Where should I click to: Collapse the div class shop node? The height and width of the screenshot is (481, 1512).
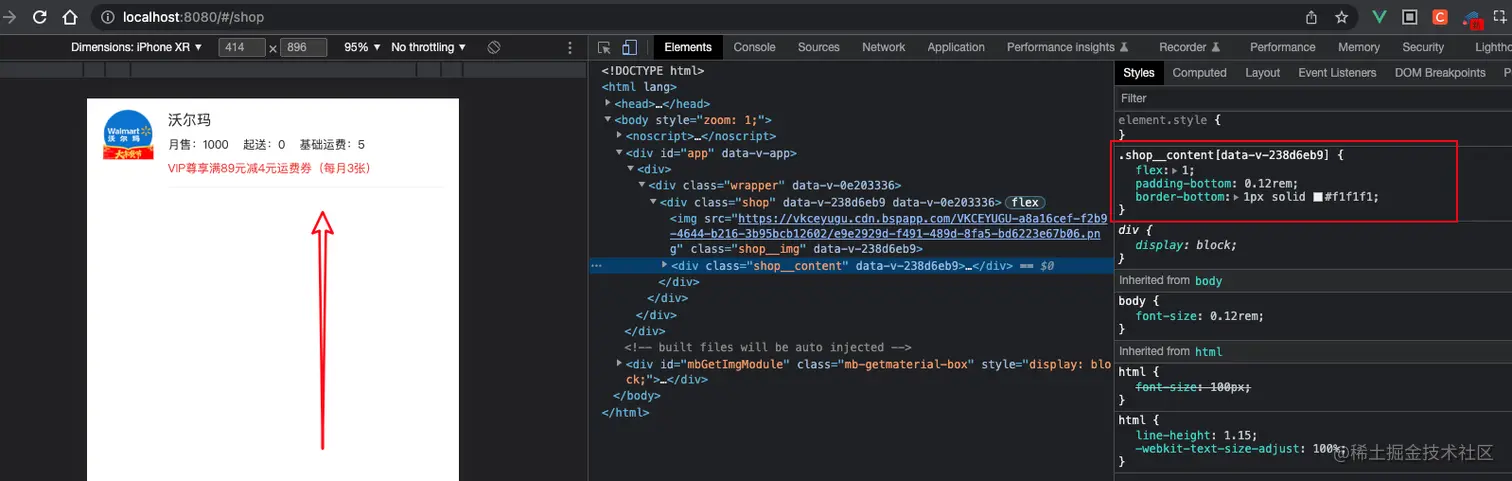pyautogui.click(x=653, y=202)
